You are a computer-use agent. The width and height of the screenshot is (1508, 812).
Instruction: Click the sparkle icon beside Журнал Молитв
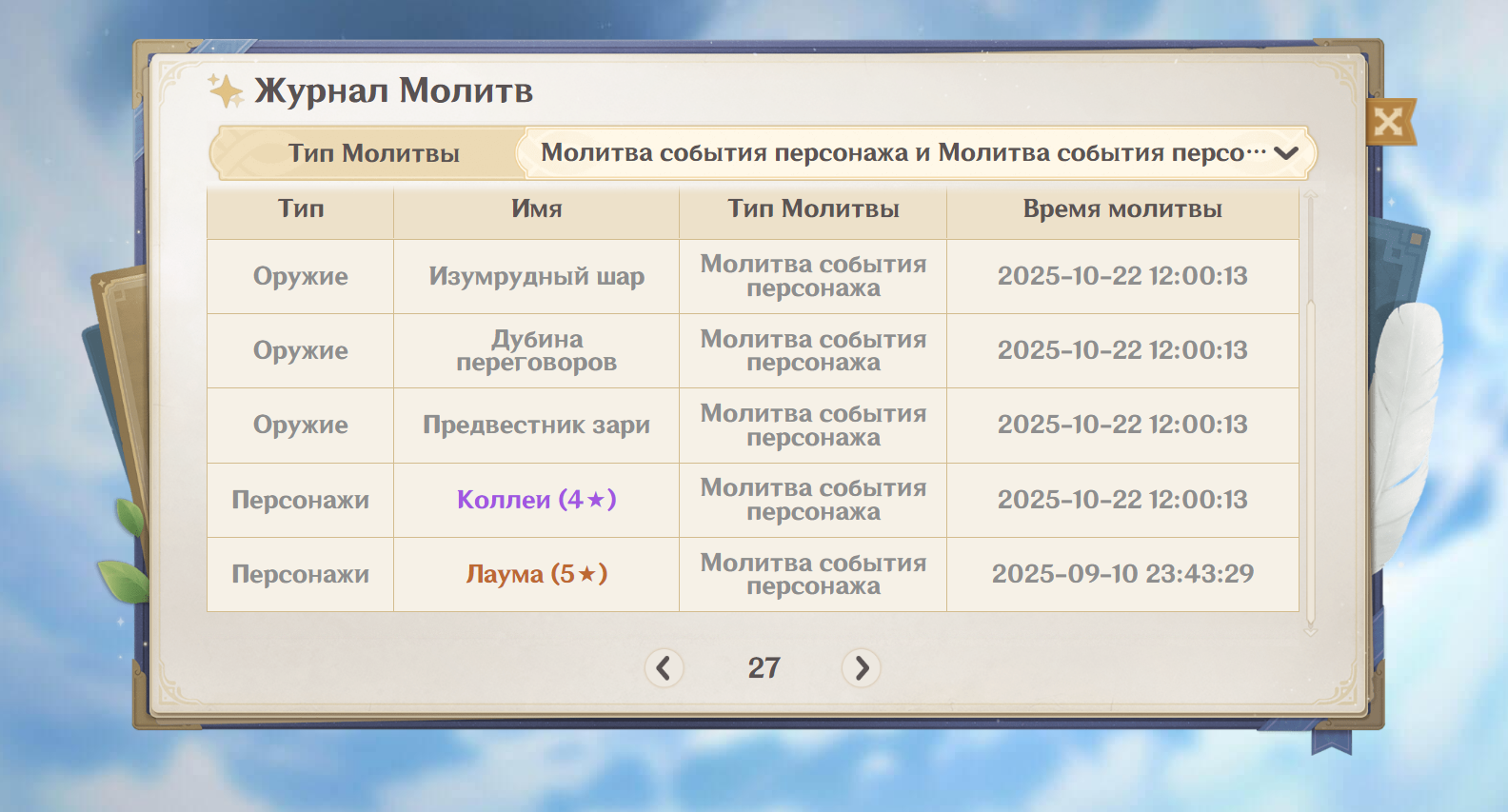coord(226,91)
